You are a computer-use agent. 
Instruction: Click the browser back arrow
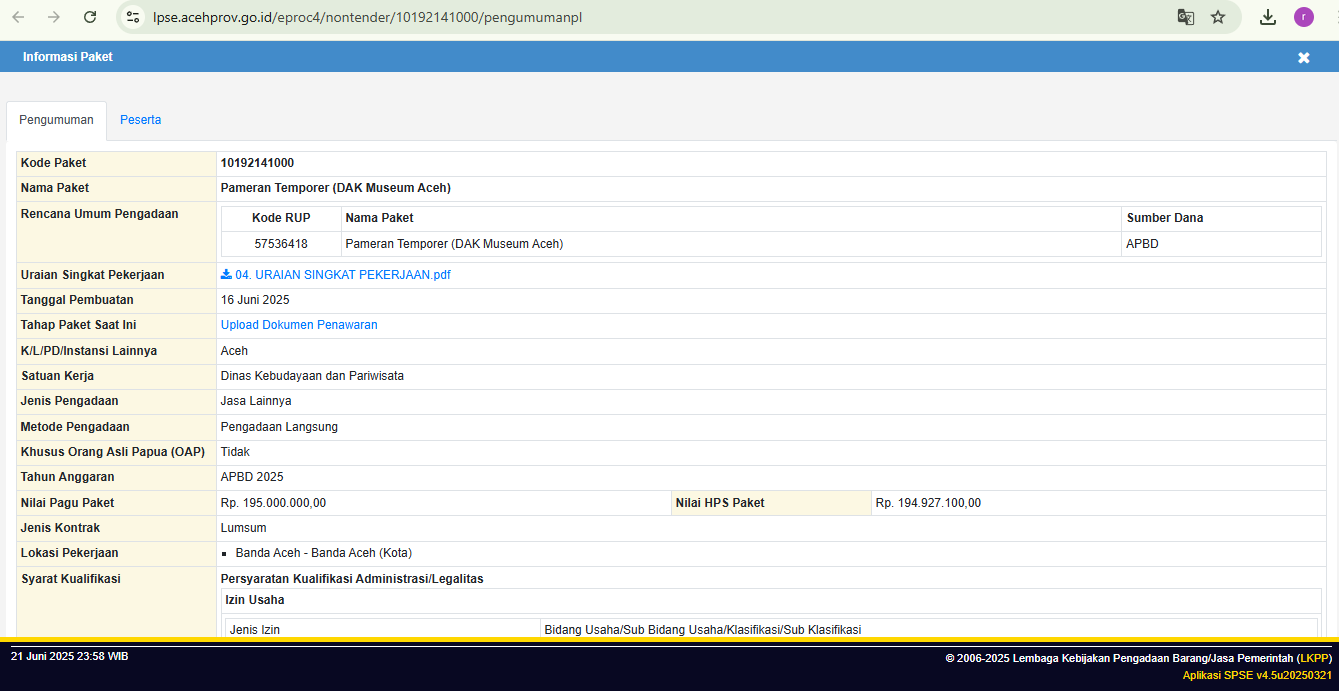(x=18, y=17)
